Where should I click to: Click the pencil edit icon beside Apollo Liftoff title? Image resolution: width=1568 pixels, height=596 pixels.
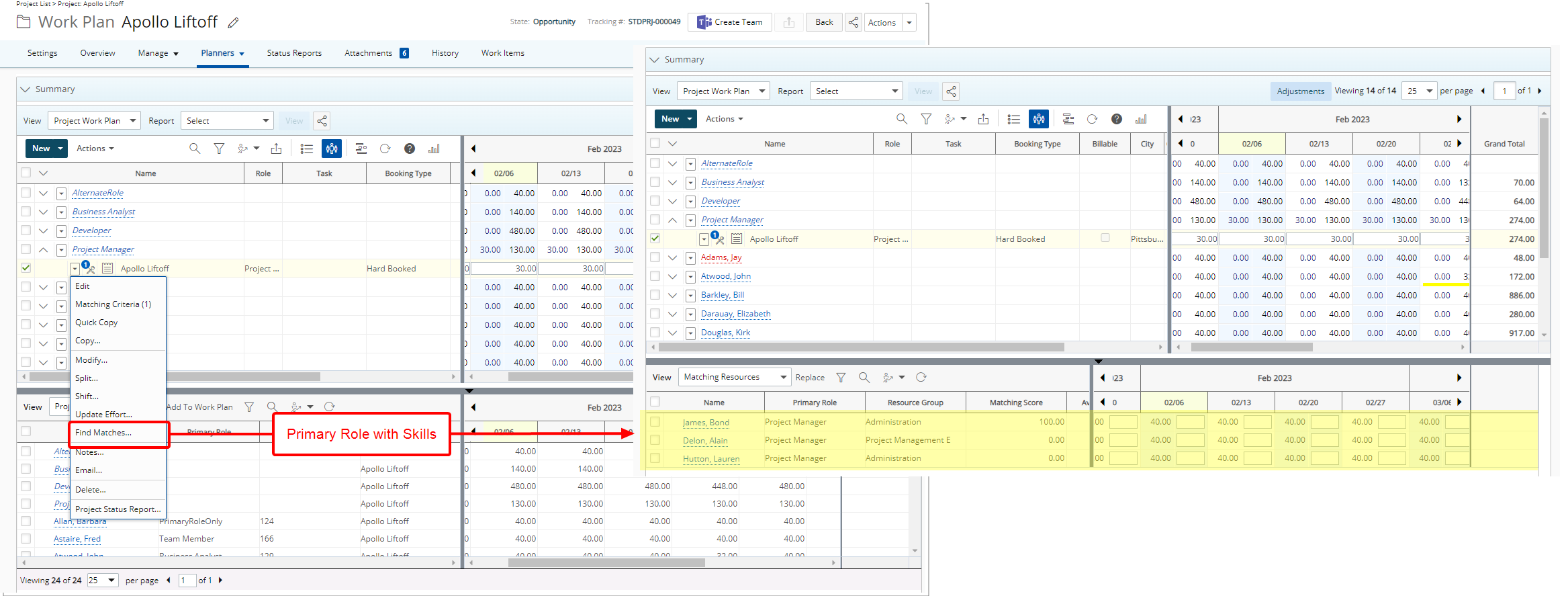(x=233, y=23)
